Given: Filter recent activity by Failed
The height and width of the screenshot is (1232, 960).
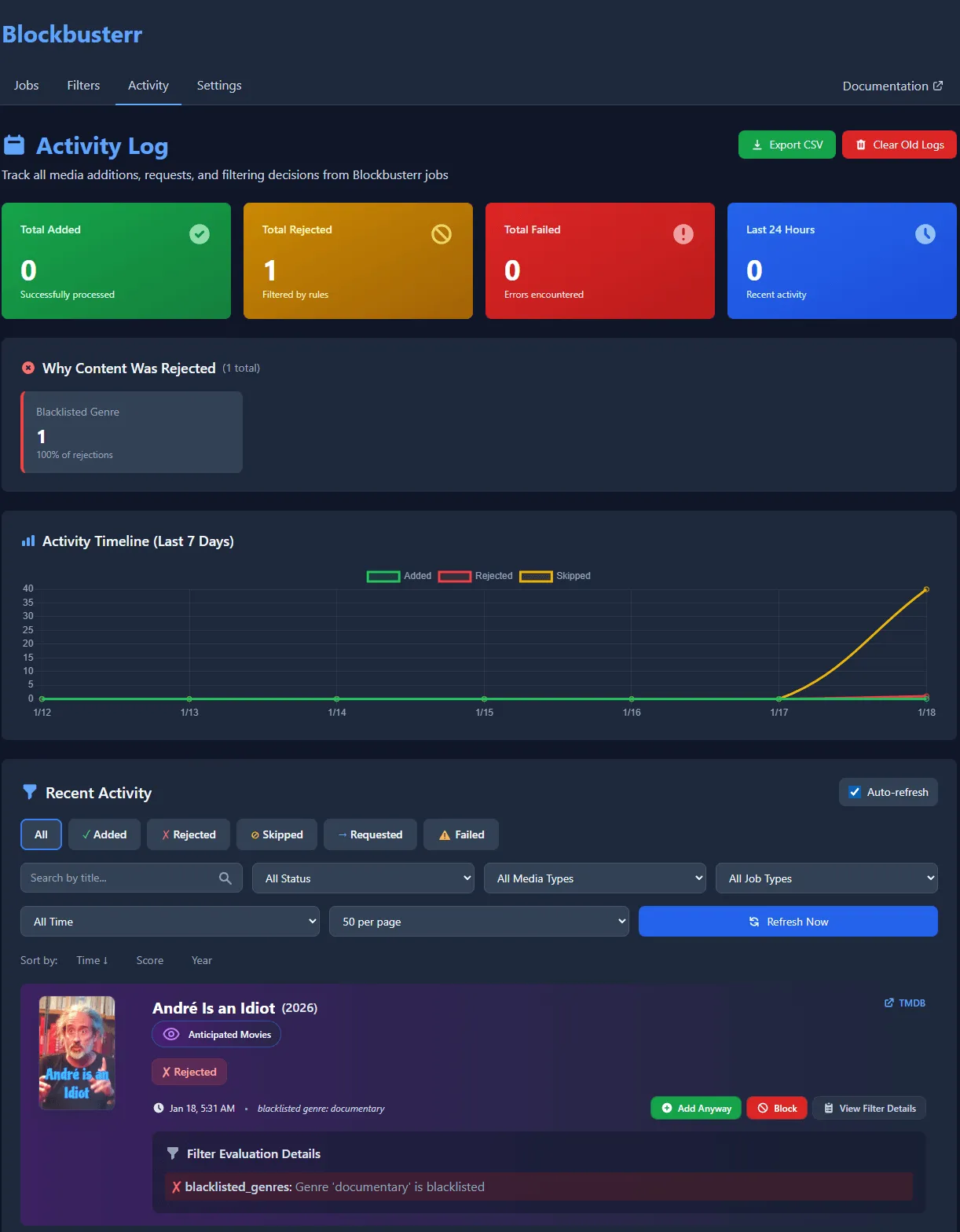Looking at the screenshot, I should (461, 834).
